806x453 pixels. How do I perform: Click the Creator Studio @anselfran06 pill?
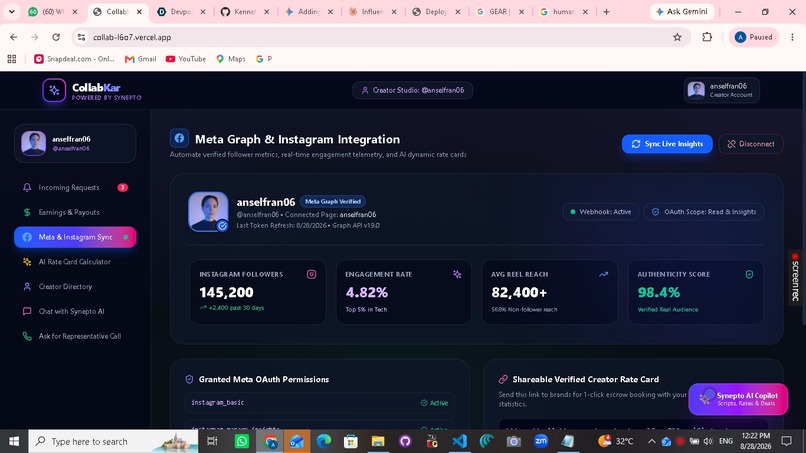413,90
